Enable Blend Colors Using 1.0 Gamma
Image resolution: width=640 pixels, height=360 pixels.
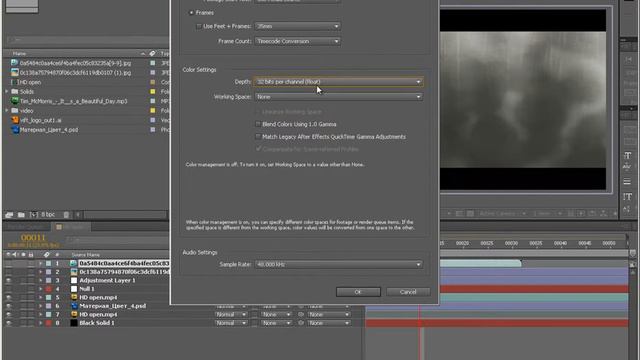click(258, 124)
